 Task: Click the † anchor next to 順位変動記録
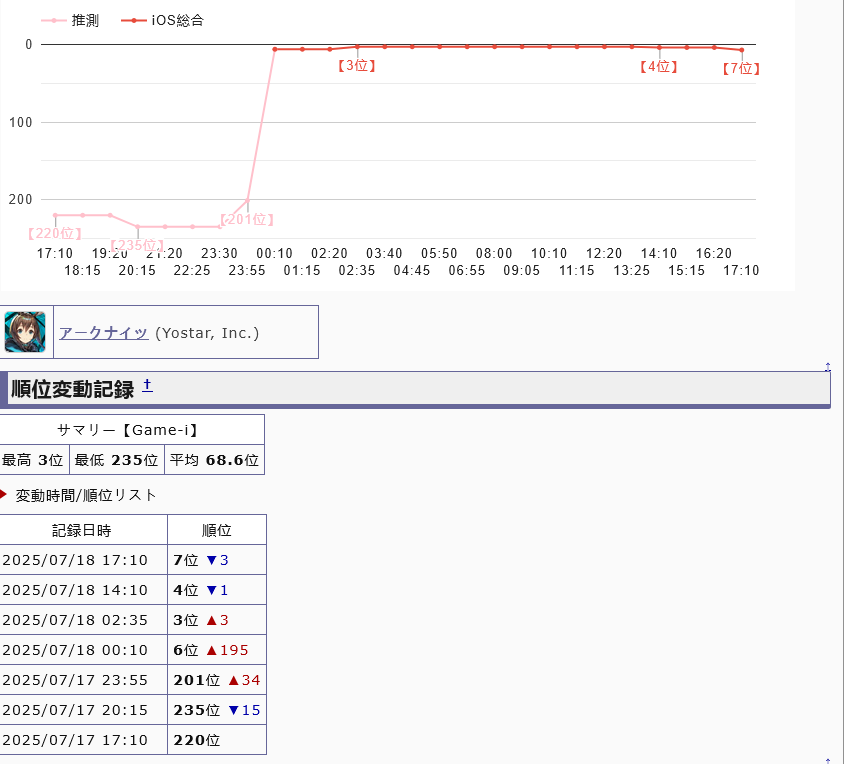(x=147, y=385)
